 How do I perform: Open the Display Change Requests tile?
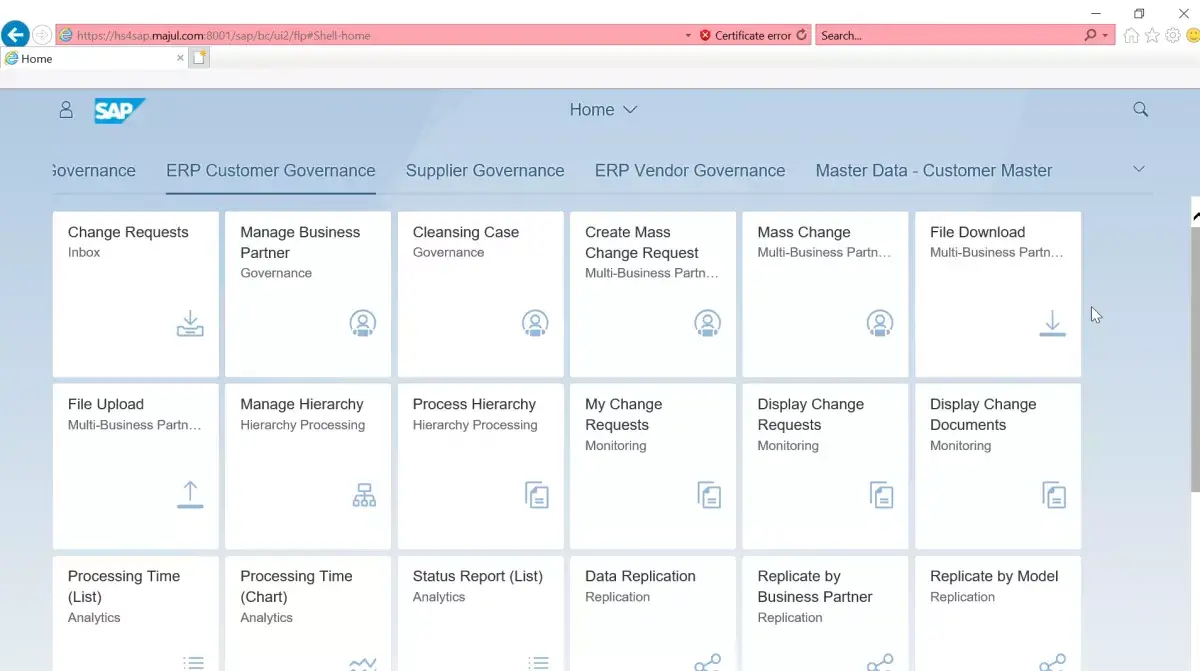point(825,466)
